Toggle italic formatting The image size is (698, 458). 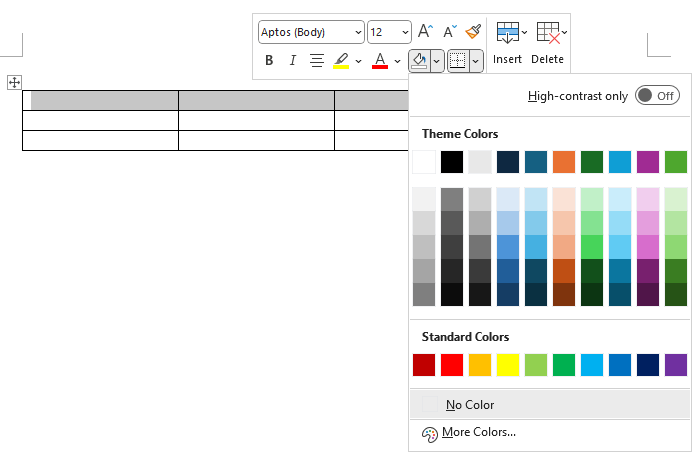coord(292,60)
